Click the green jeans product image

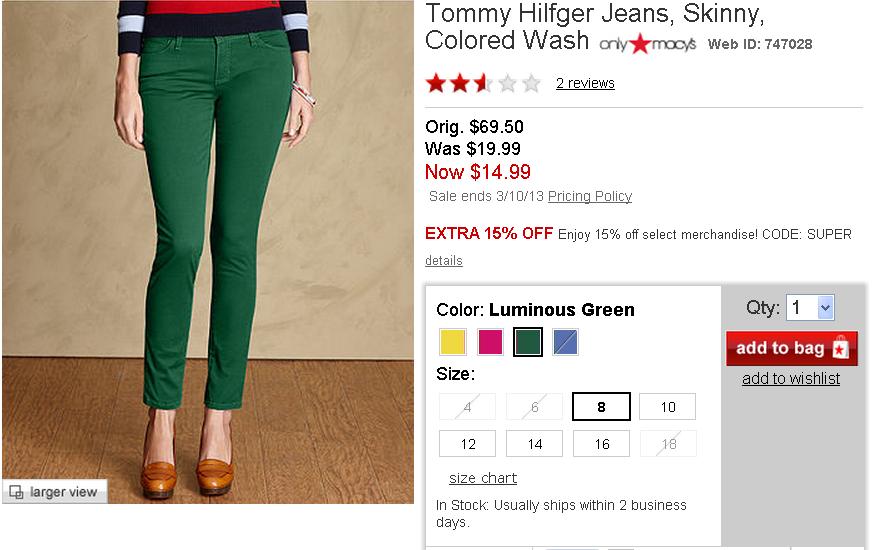point(207,250)
